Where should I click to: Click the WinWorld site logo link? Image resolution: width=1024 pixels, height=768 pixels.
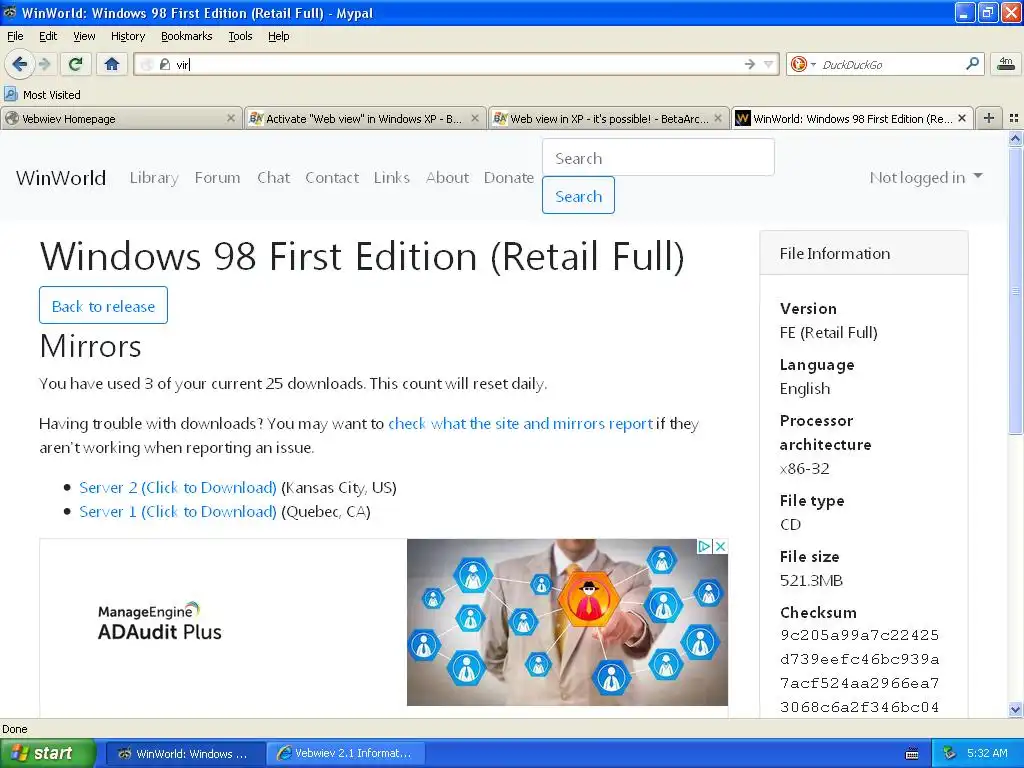click(61, 178)
